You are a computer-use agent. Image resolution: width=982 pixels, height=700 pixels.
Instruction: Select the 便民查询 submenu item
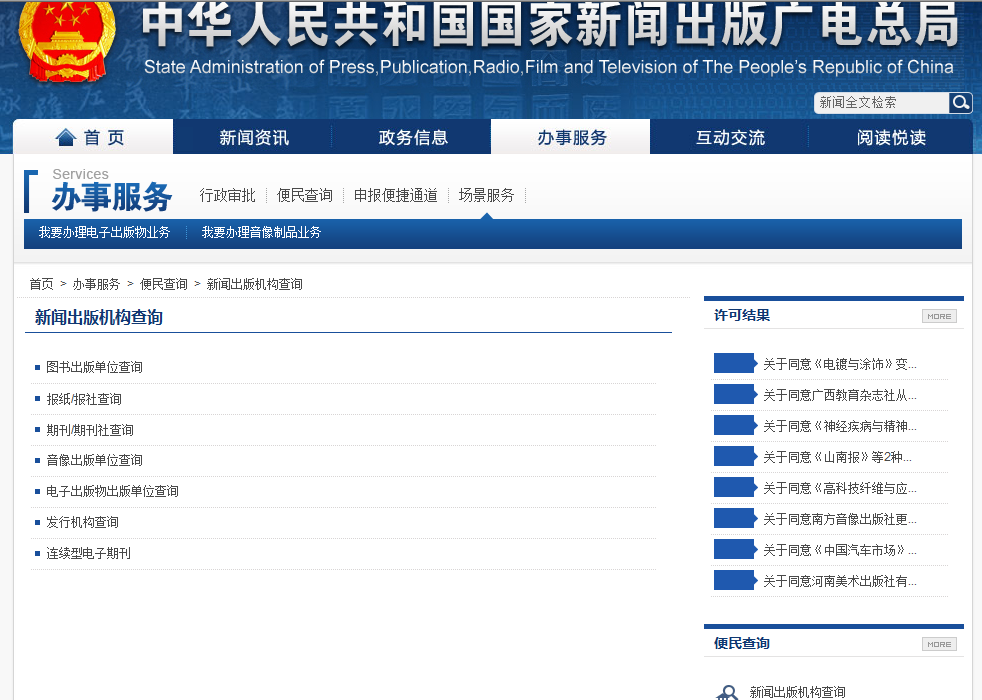[305, 195]
